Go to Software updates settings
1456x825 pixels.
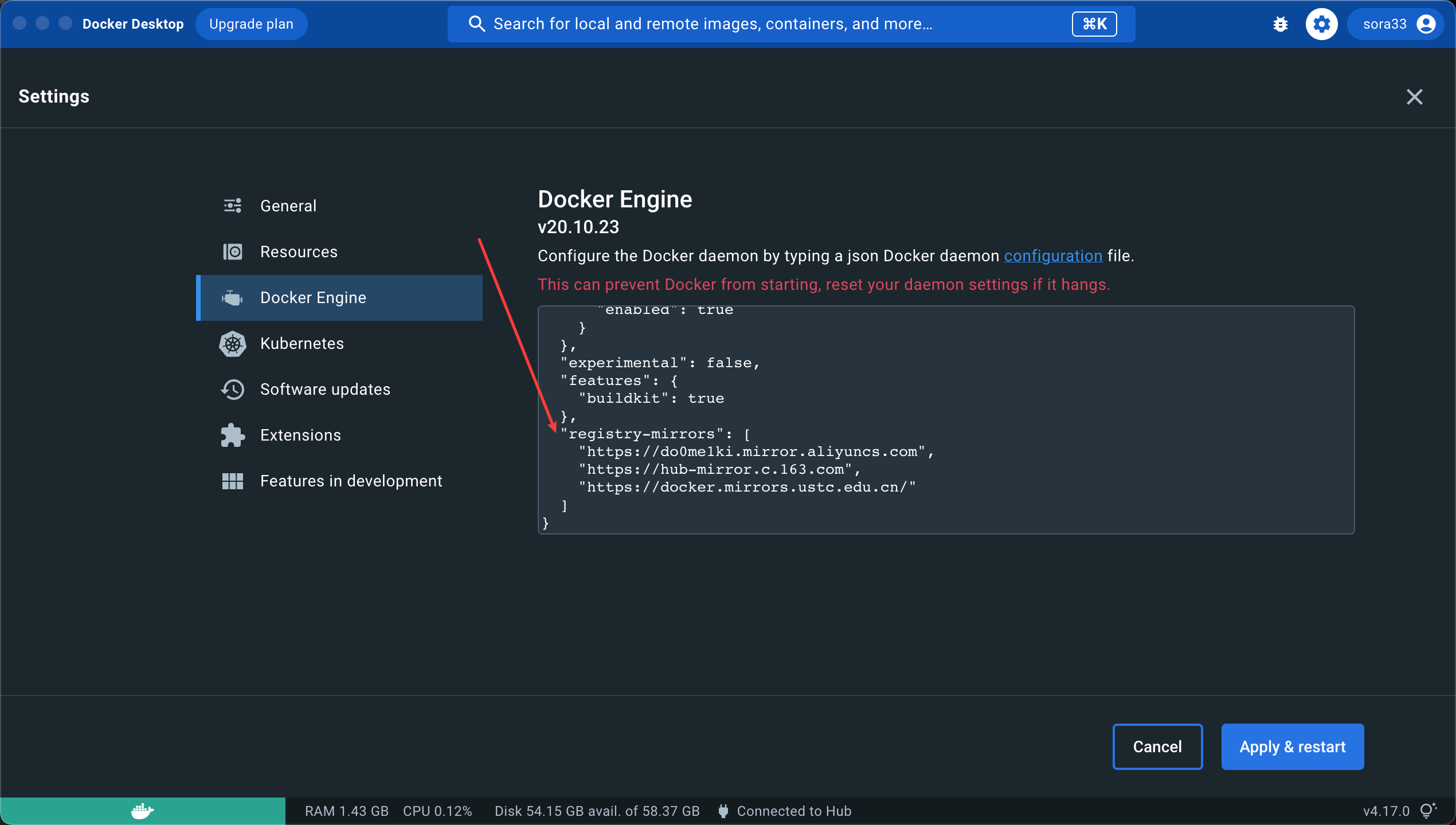point(324,390)
